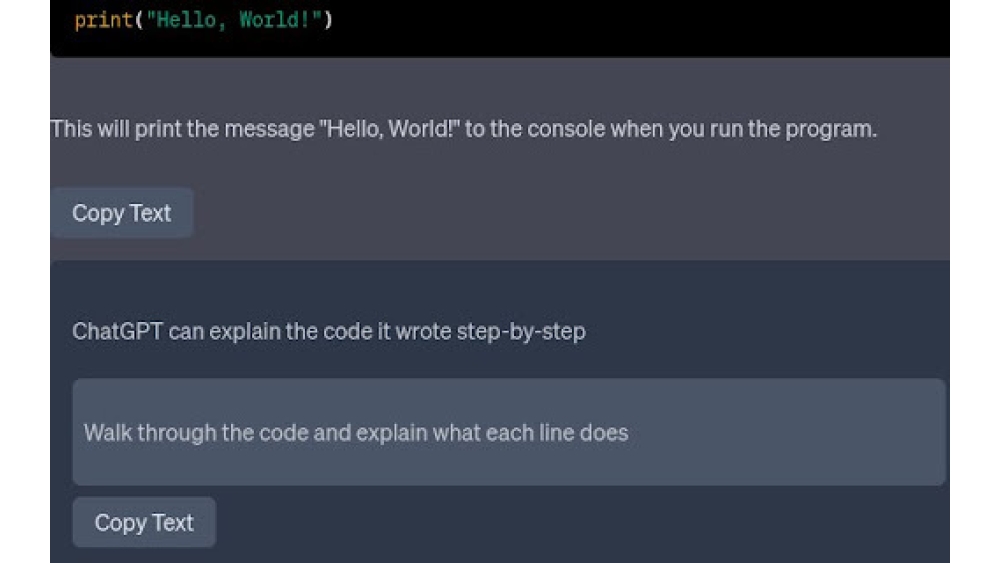Select the "Walk through the code" prompt box
The width and height of the screenshot is (1000, 563).
pos(508,432)
